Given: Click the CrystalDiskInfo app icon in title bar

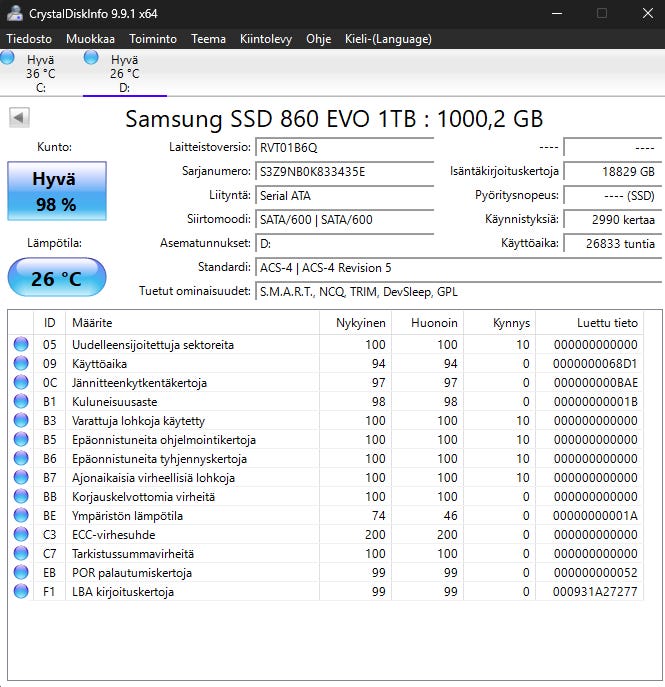Looking at the screenshot, I should point(14,13).
